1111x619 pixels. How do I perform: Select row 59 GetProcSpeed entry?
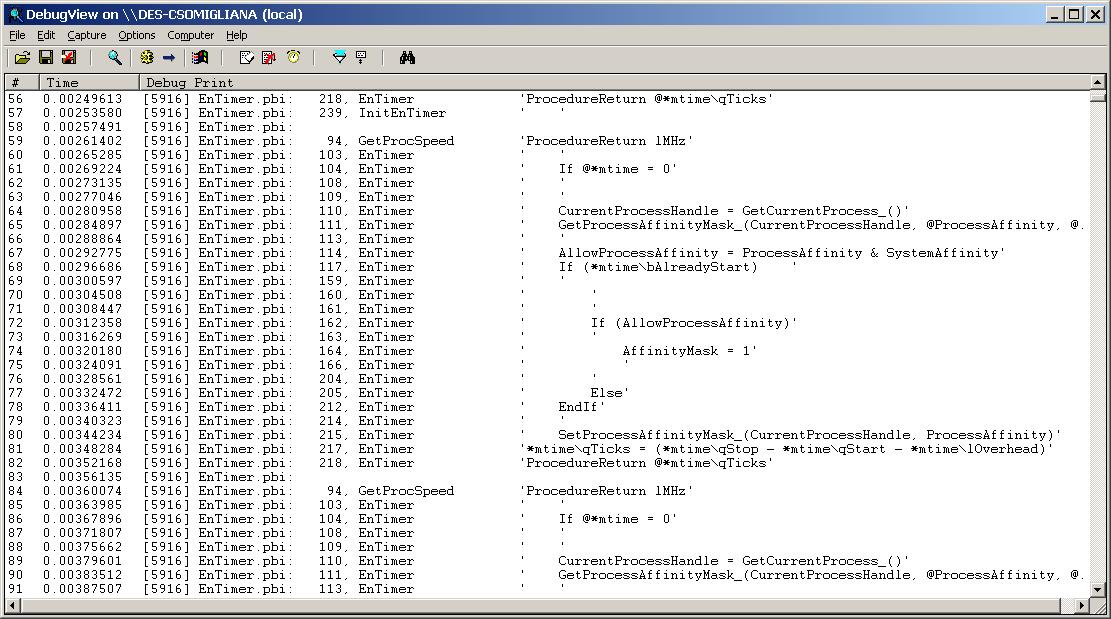(x=546, y=141)
